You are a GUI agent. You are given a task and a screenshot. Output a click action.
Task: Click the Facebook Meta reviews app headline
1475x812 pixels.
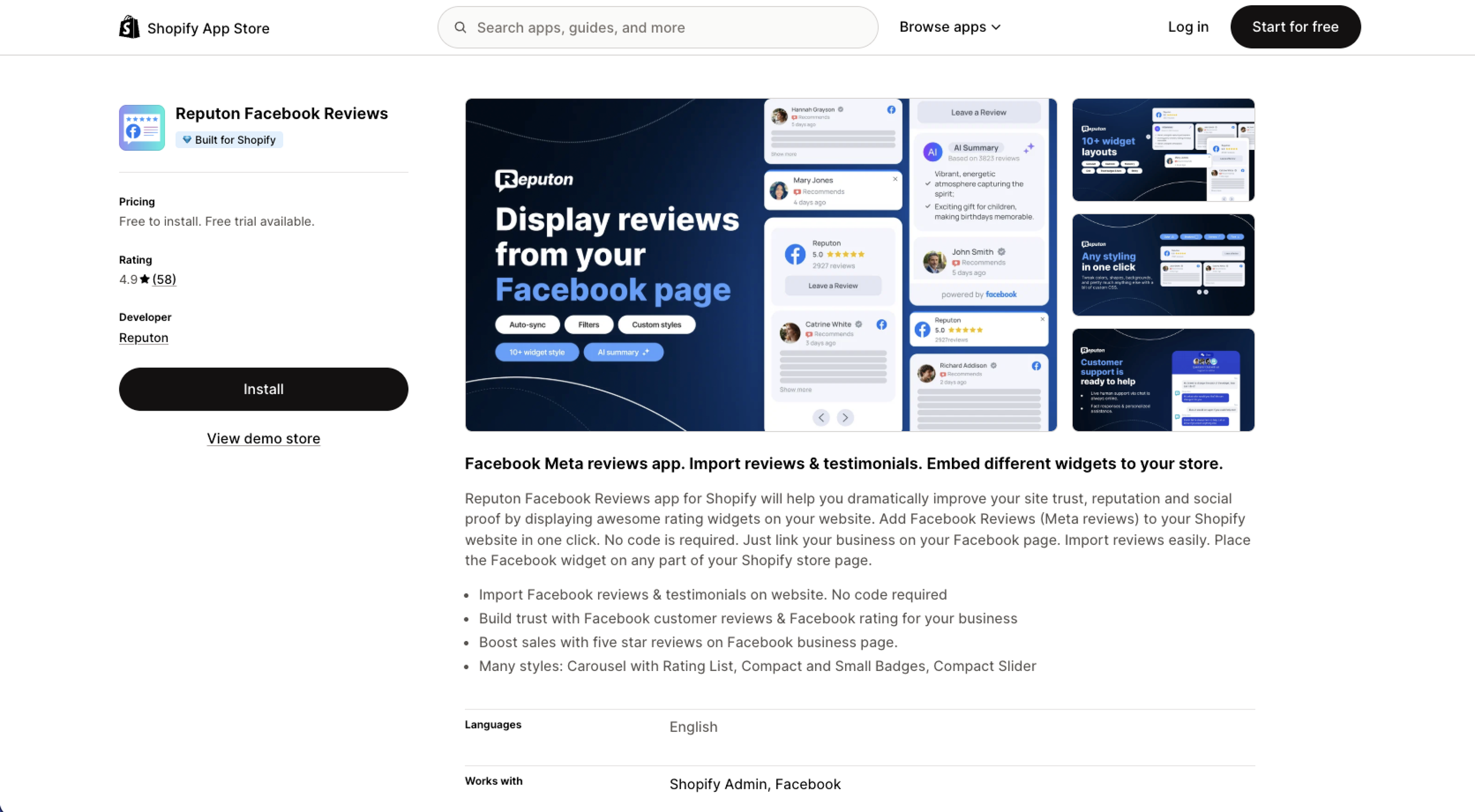click(x=844, y=464)
